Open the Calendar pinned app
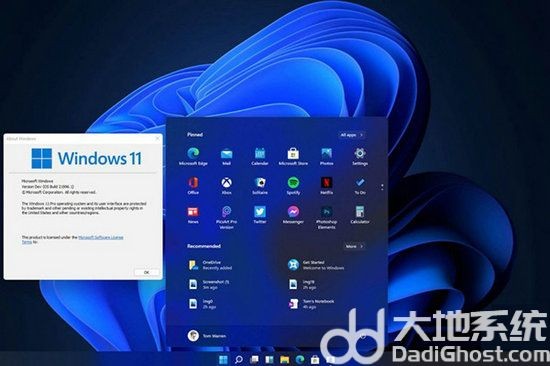This screenshot has width=550, height=366. coord(260,156)
